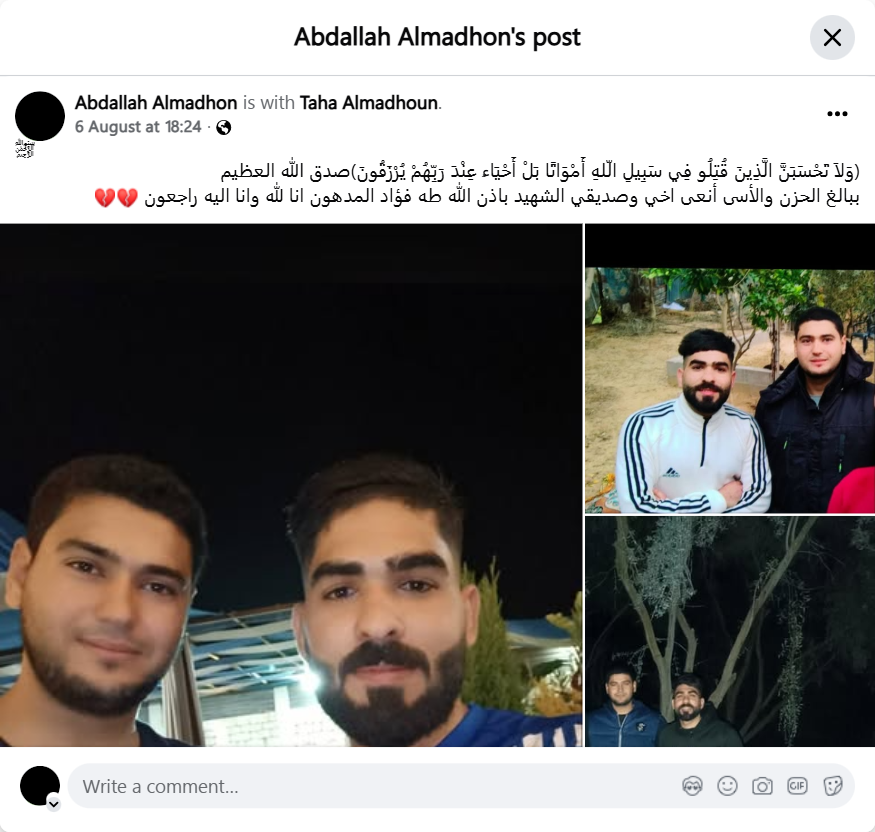The height and width of the screenshot is (832, 875).
Task: Click the Arabic post caption text
Action: [x=477, y=184]
